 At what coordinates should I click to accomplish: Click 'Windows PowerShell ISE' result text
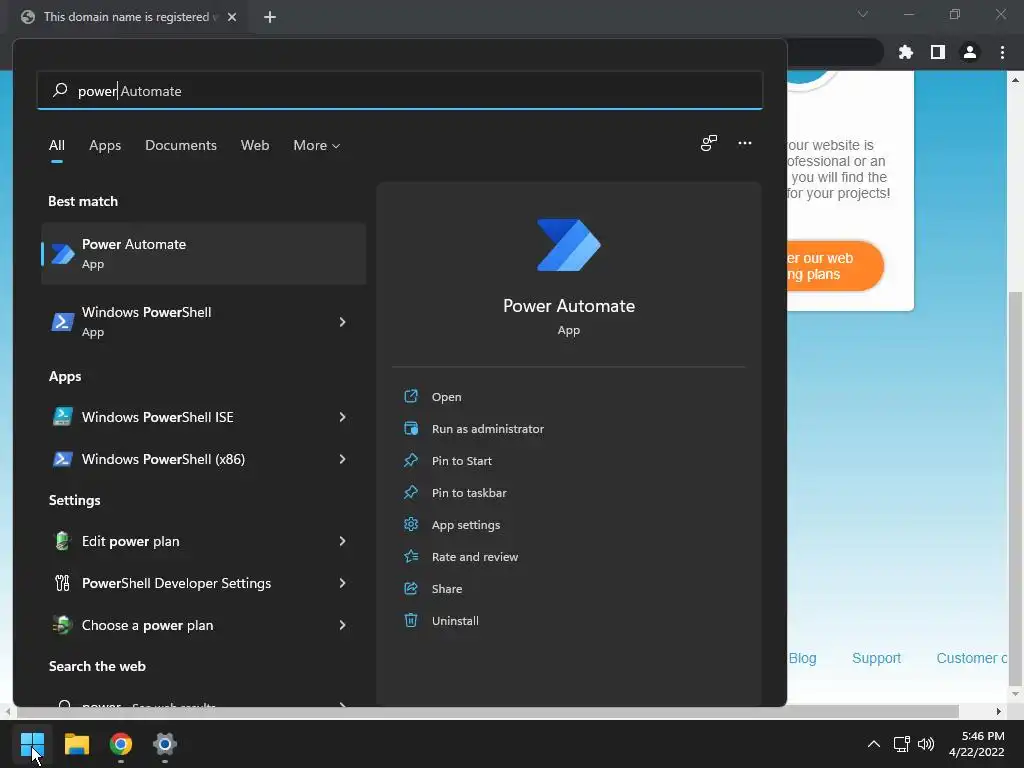click(157, 417)
